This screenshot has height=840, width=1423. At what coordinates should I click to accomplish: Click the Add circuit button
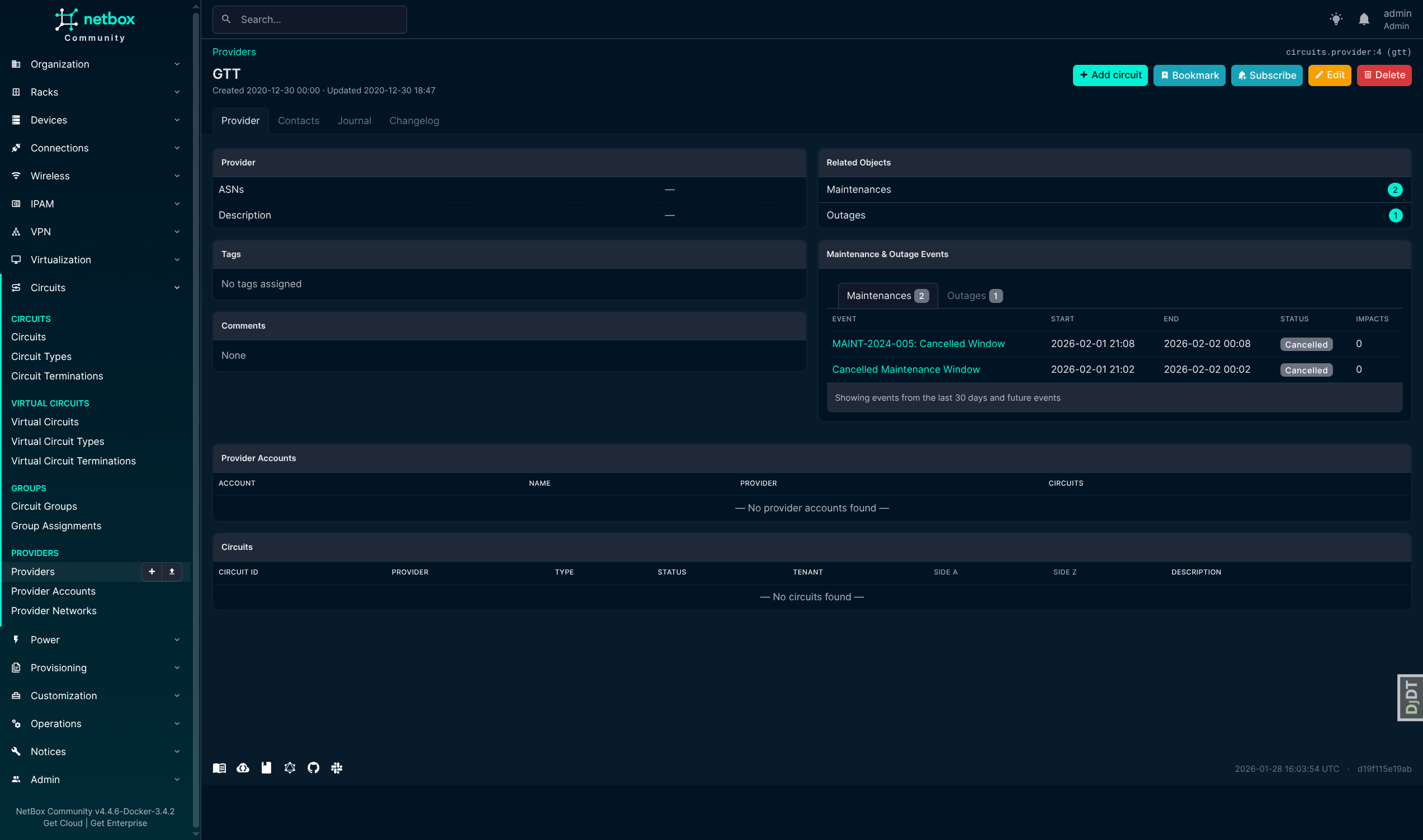tap(1109, 75)
